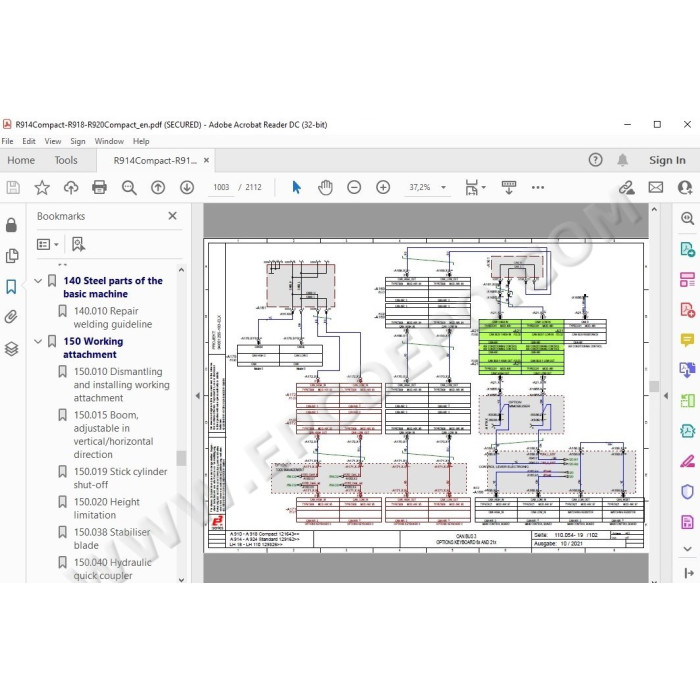Open the notifications bell
Screen dimensions: 700x700
pyautogui.click(x=623, y=160)
